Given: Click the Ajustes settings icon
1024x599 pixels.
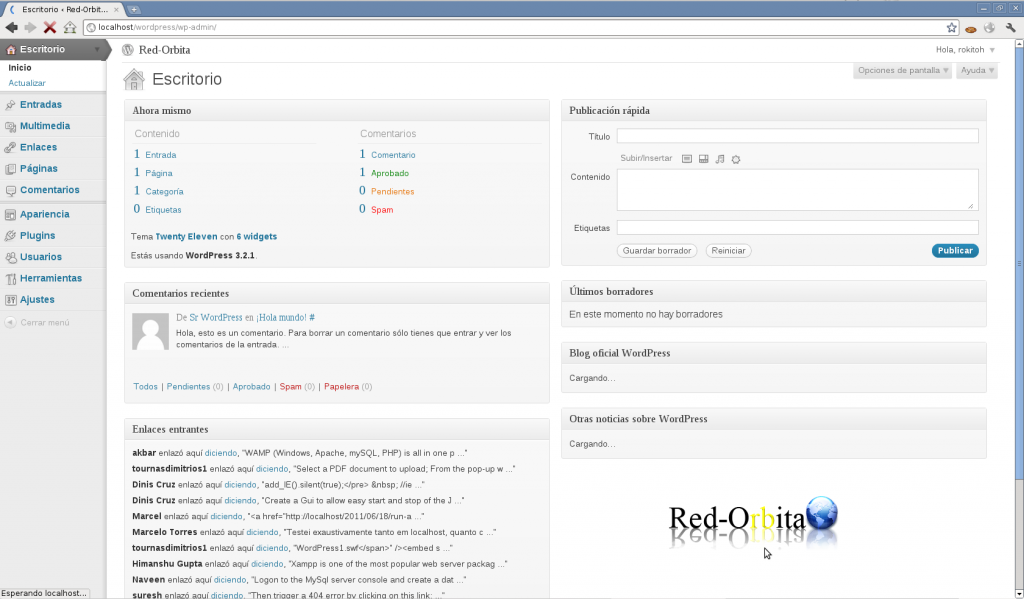Looking at the screenshot, I should click(x=10, y=300).
